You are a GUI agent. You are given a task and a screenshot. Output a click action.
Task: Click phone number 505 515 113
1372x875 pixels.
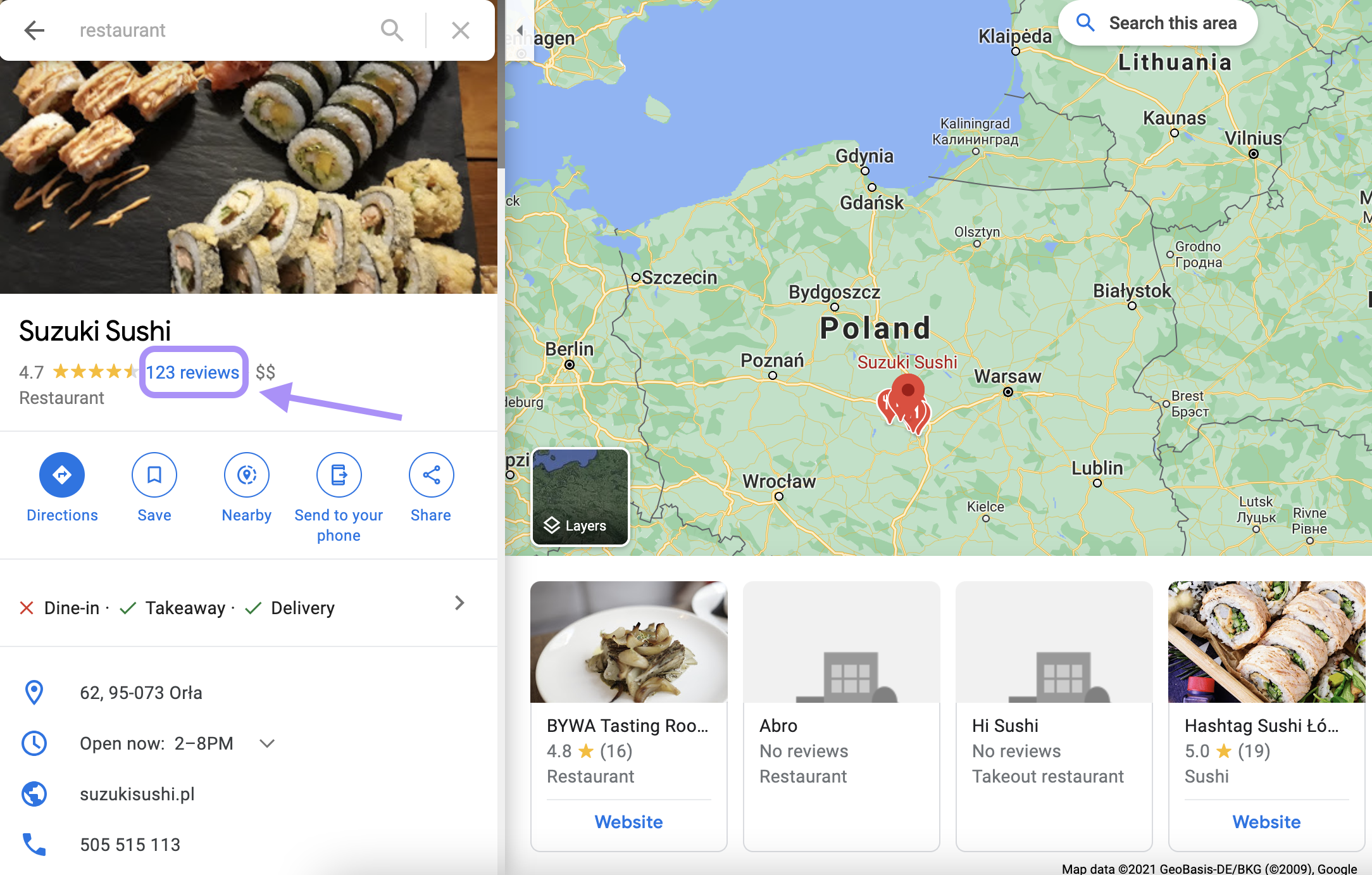[x=130, y=845]
